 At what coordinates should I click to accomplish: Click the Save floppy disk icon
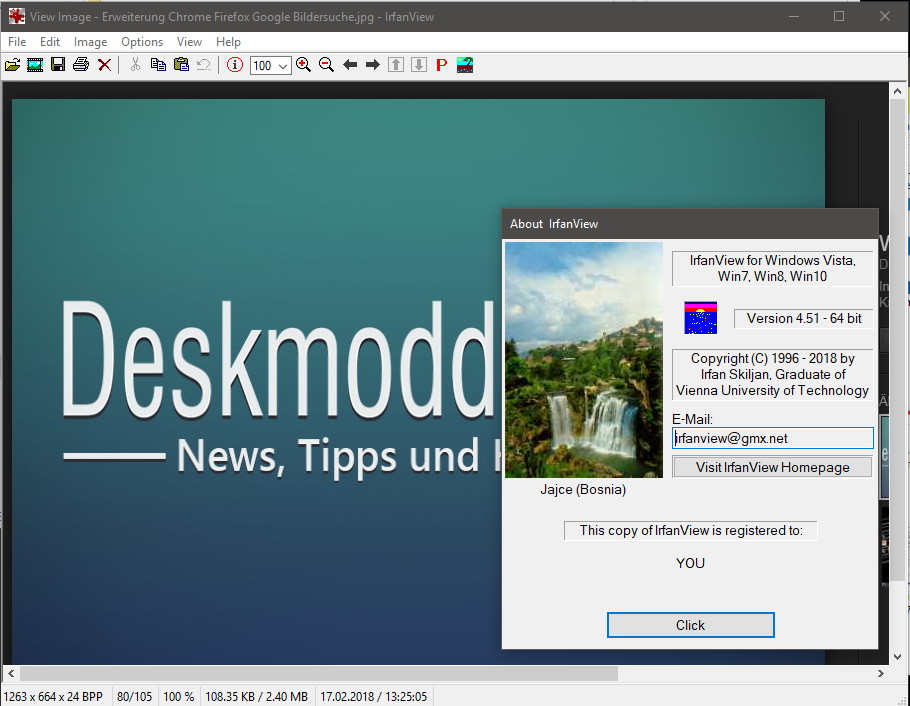click(x=58, y=64)
